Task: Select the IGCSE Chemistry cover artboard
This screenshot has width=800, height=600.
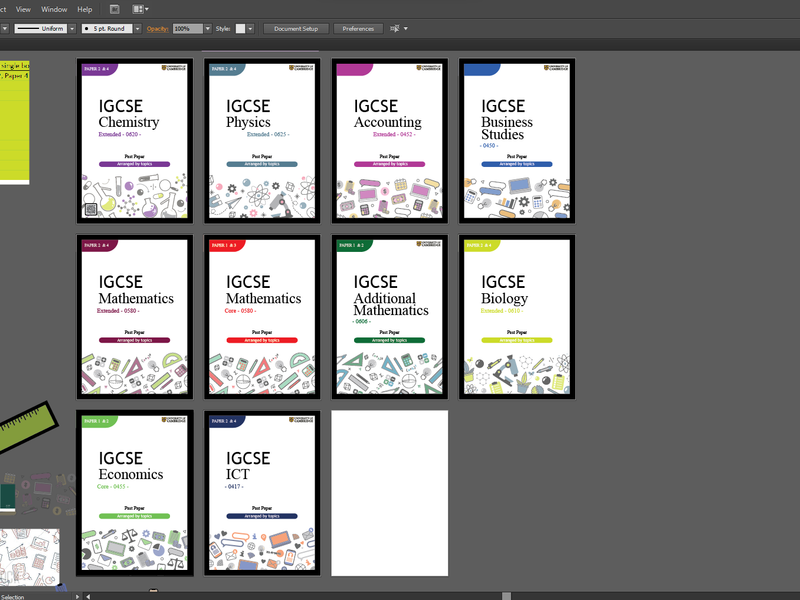Action: pyautogui.click(x=134, y=140)
